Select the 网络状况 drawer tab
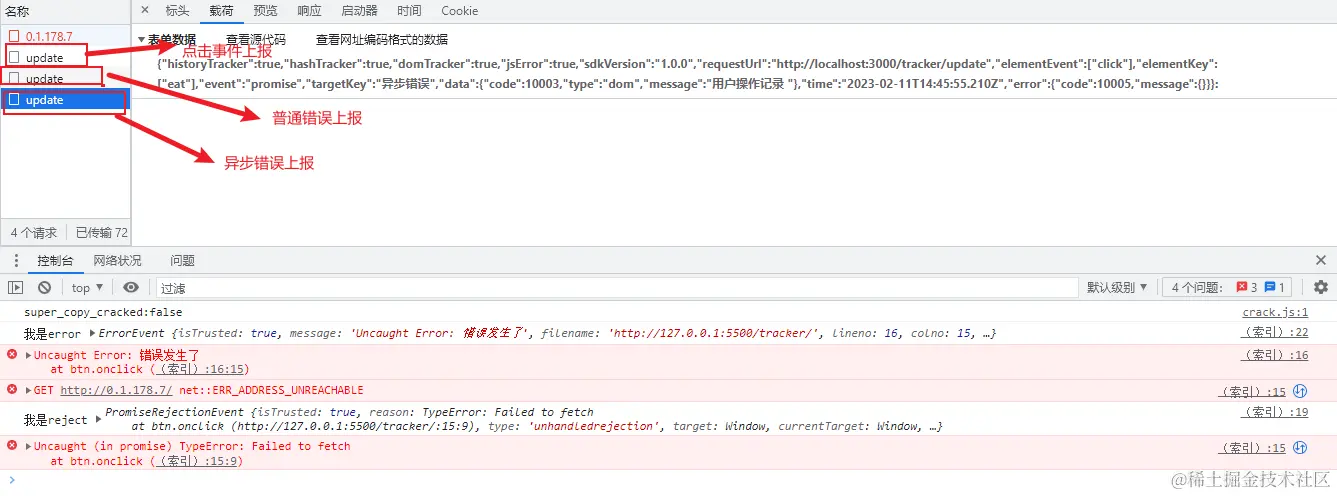The width and height of the screenshot is (1337, 496). [118, 260]
